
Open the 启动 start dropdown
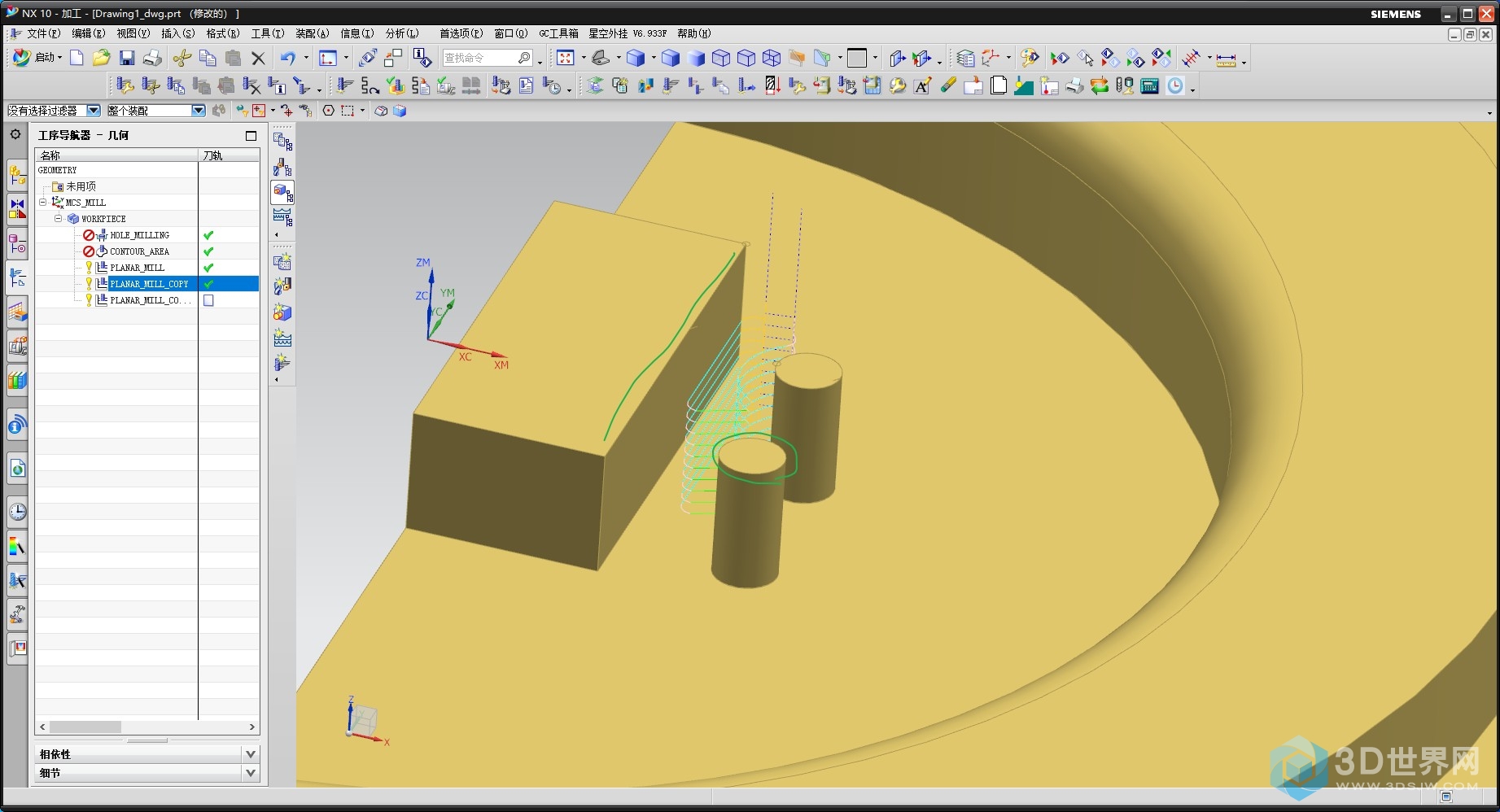[38, 58]
